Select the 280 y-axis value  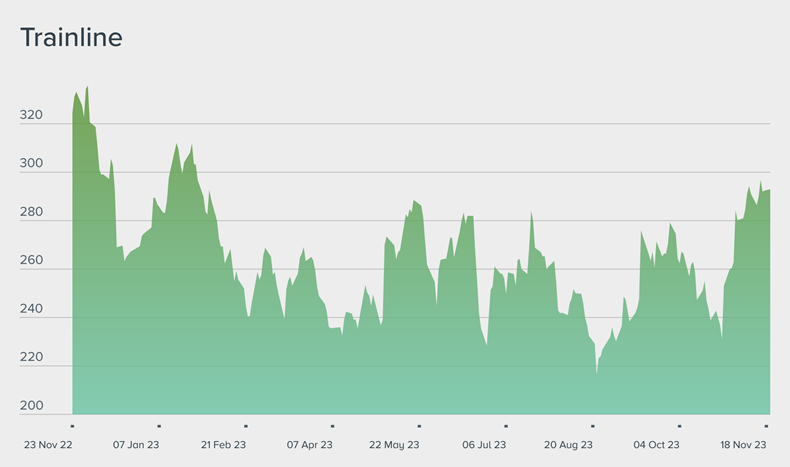tap(32, 212)
